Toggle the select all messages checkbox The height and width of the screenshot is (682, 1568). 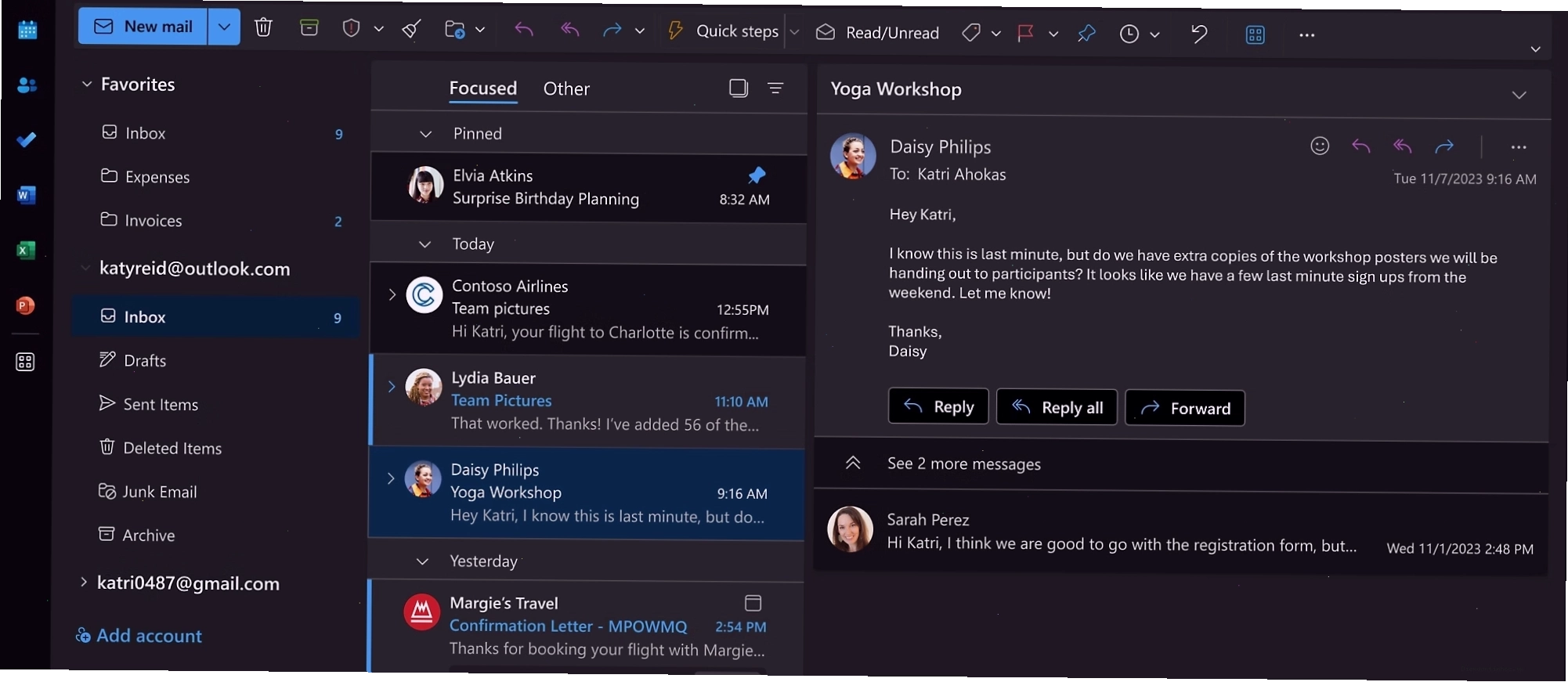click(x=739, y=88)
